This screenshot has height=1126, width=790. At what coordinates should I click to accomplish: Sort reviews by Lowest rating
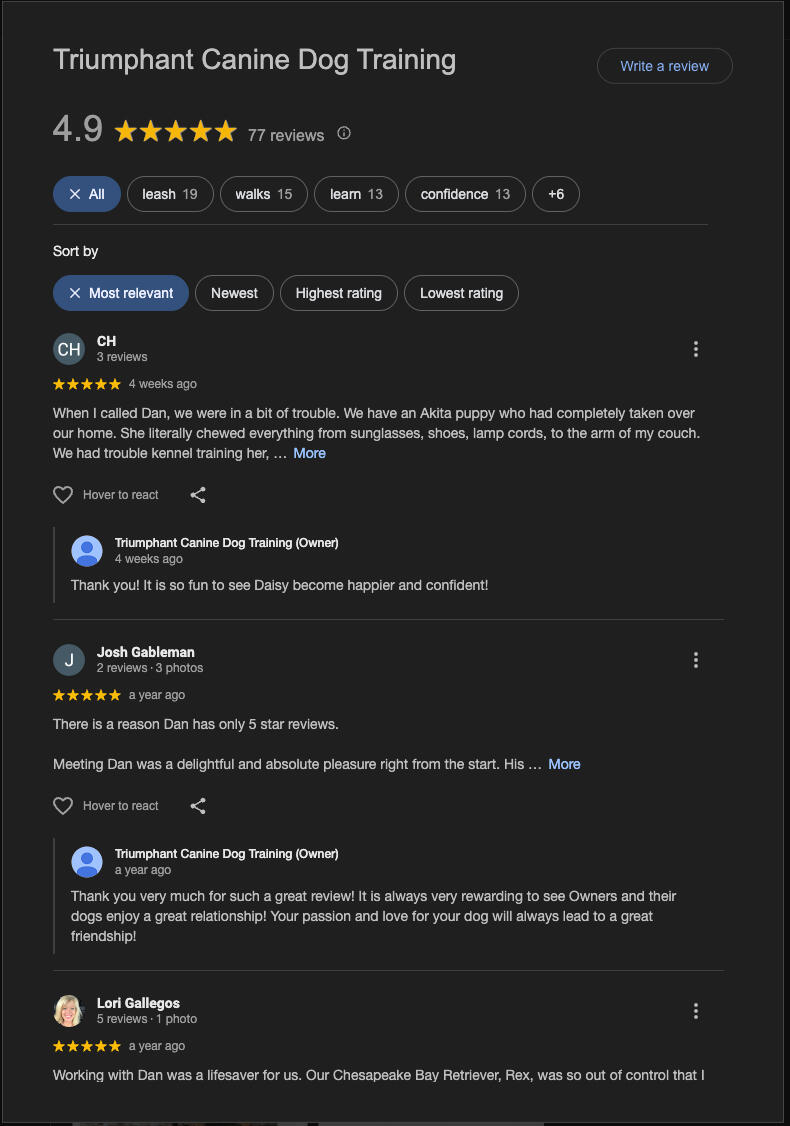click(x=461, y=293)
